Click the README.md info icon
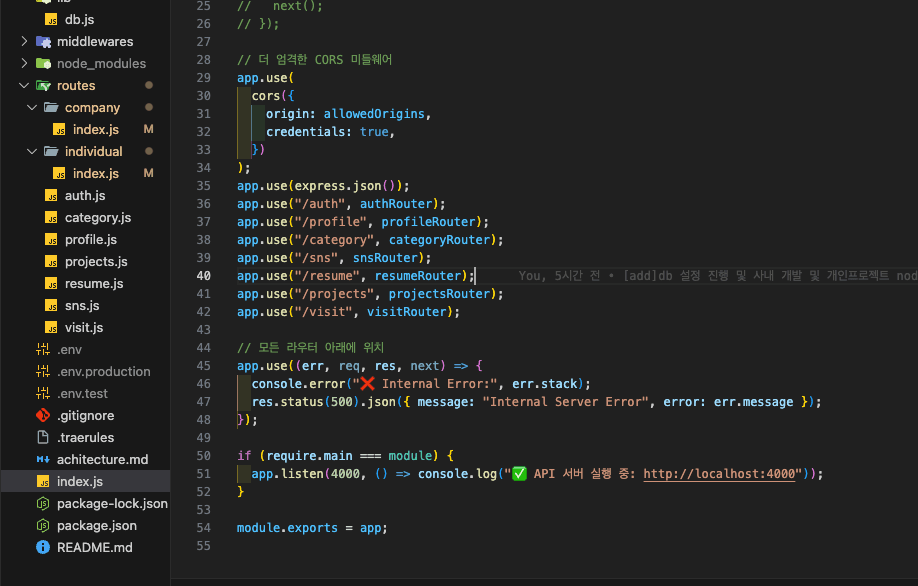 (x=43, y=547)
